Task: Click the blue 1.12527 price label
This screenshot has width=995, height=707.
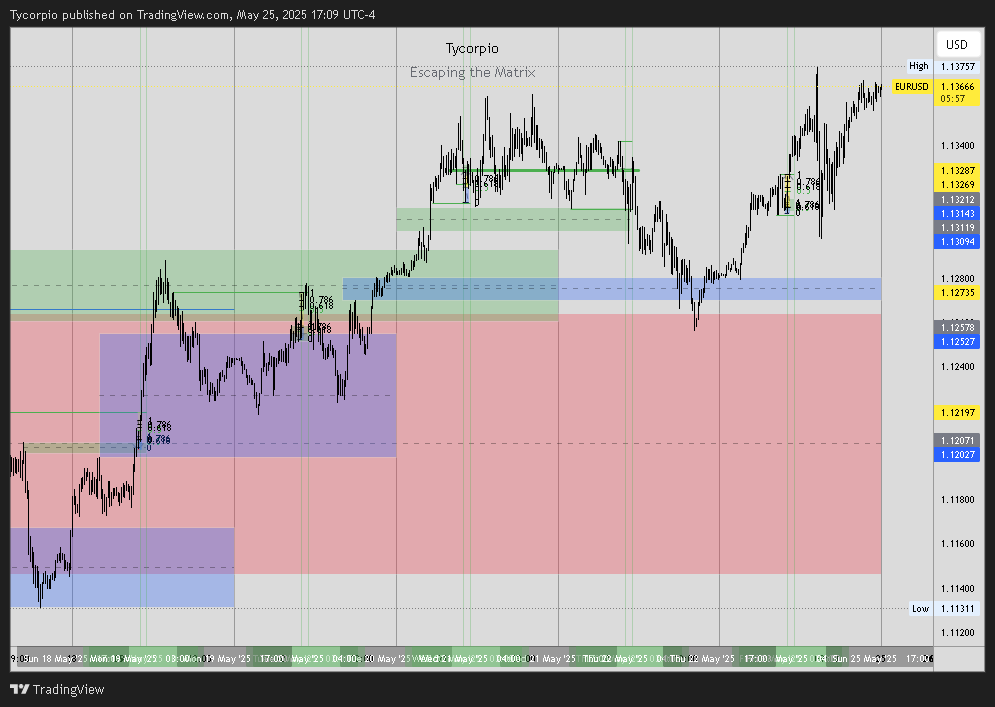Action: click(x=956, y=341)
